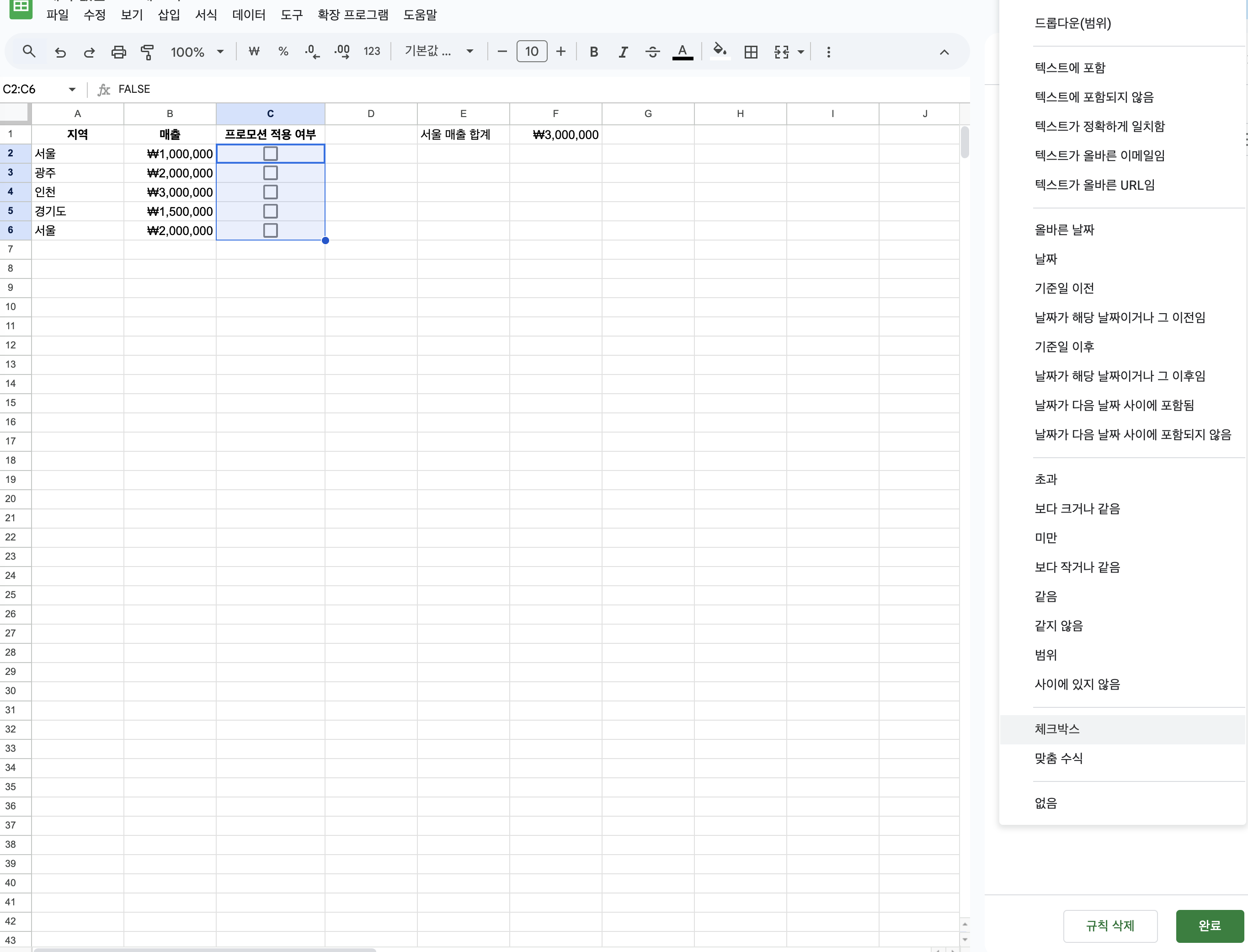
Task: Click the 규칙 삭제 button
Action: point(1110,925)
